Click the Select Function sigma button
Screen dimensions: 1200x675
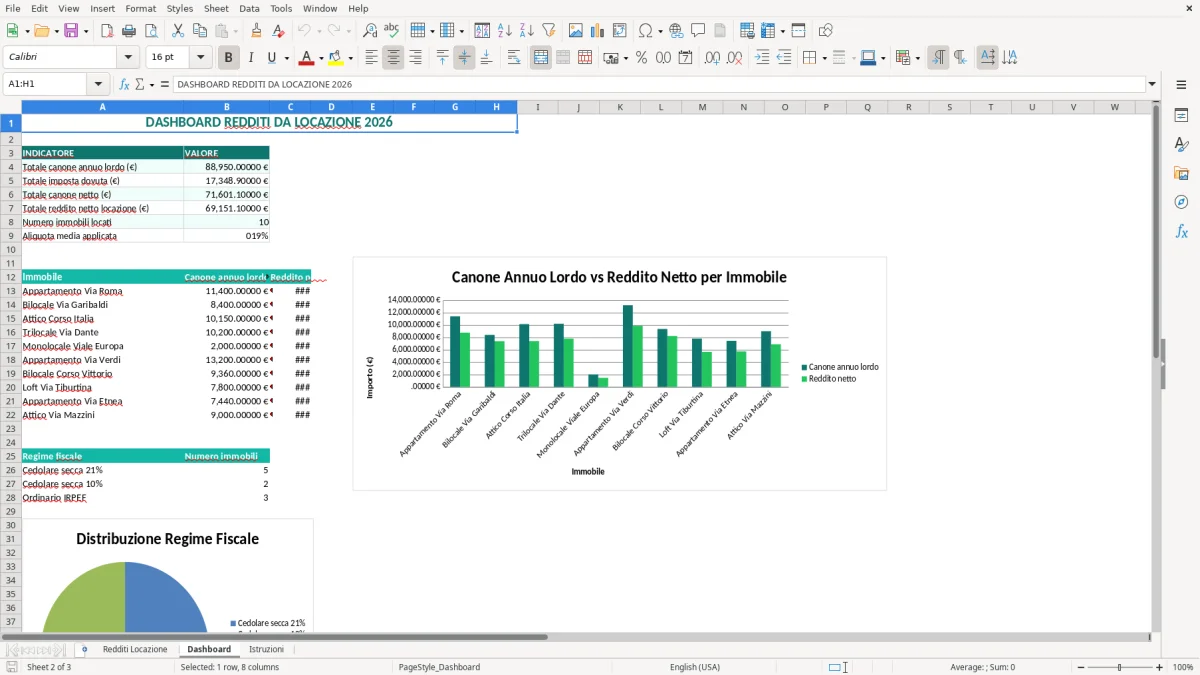[140, 84]
